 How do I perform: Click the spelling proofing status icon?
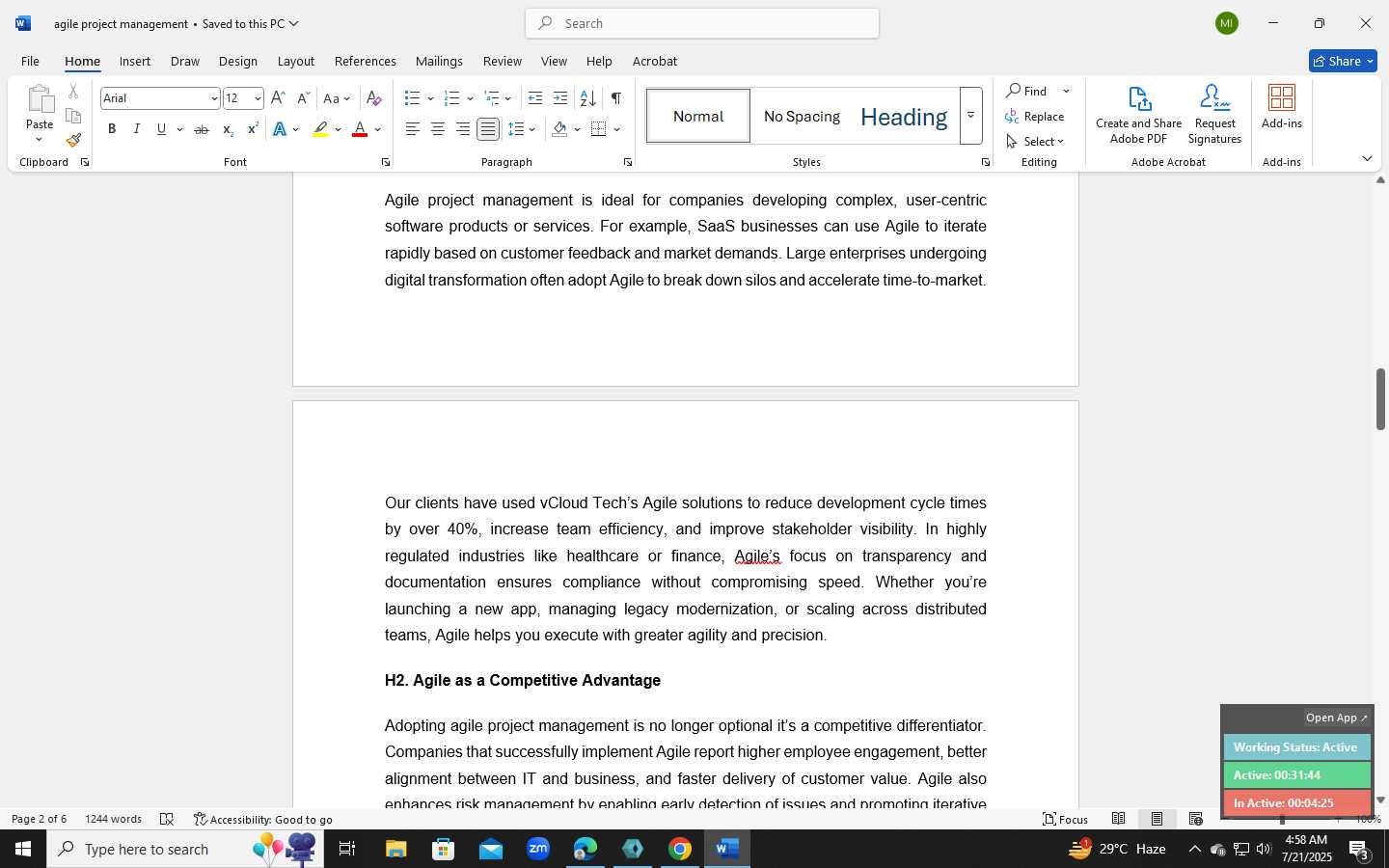(x=167, y=819)
